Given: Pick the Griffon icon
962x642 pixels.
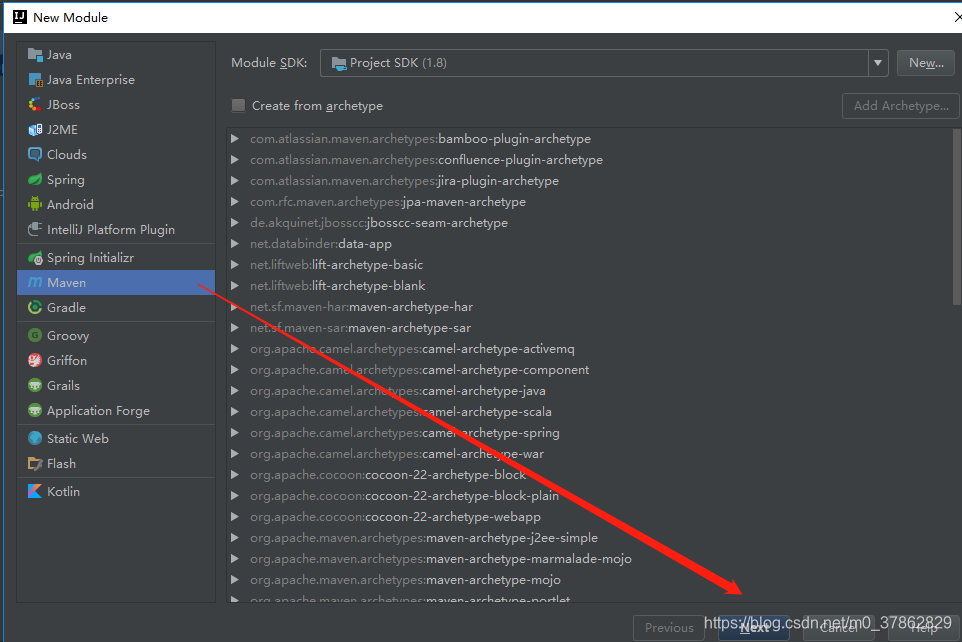Looking at the screenshot, I should [x=35, y=361].
